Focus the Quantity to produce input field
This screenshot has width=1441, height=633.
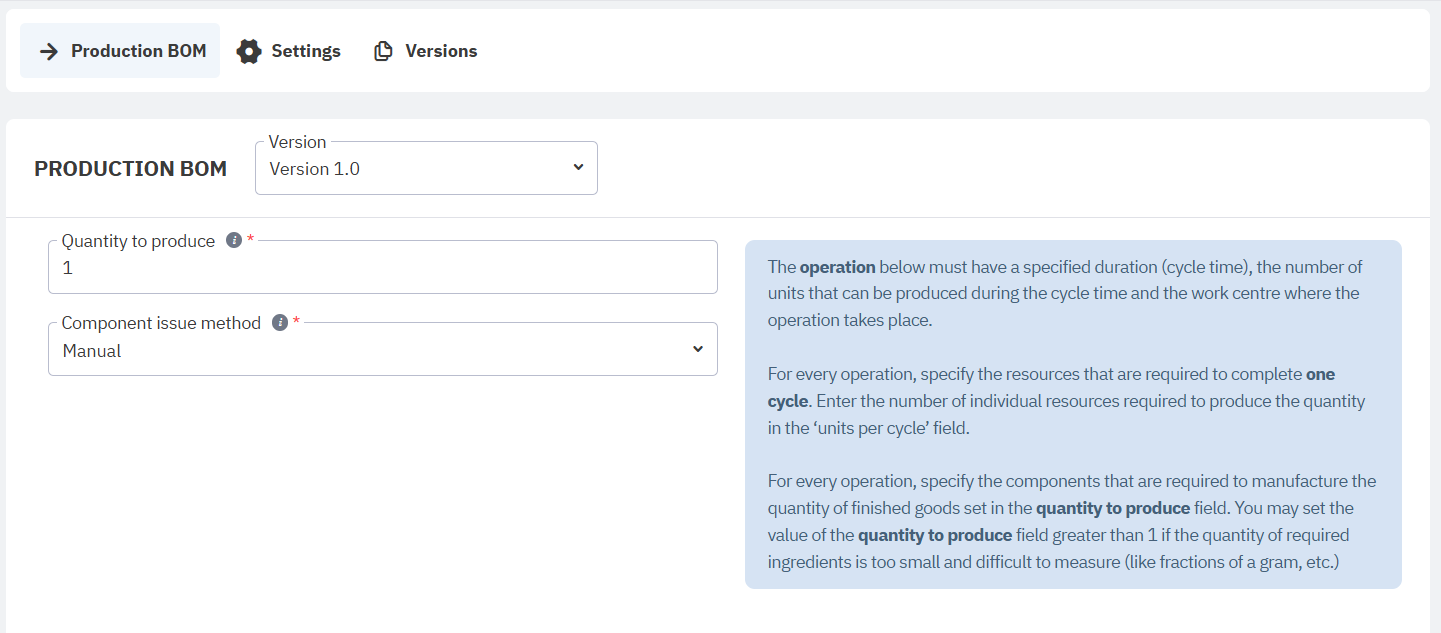click(382, 269)
